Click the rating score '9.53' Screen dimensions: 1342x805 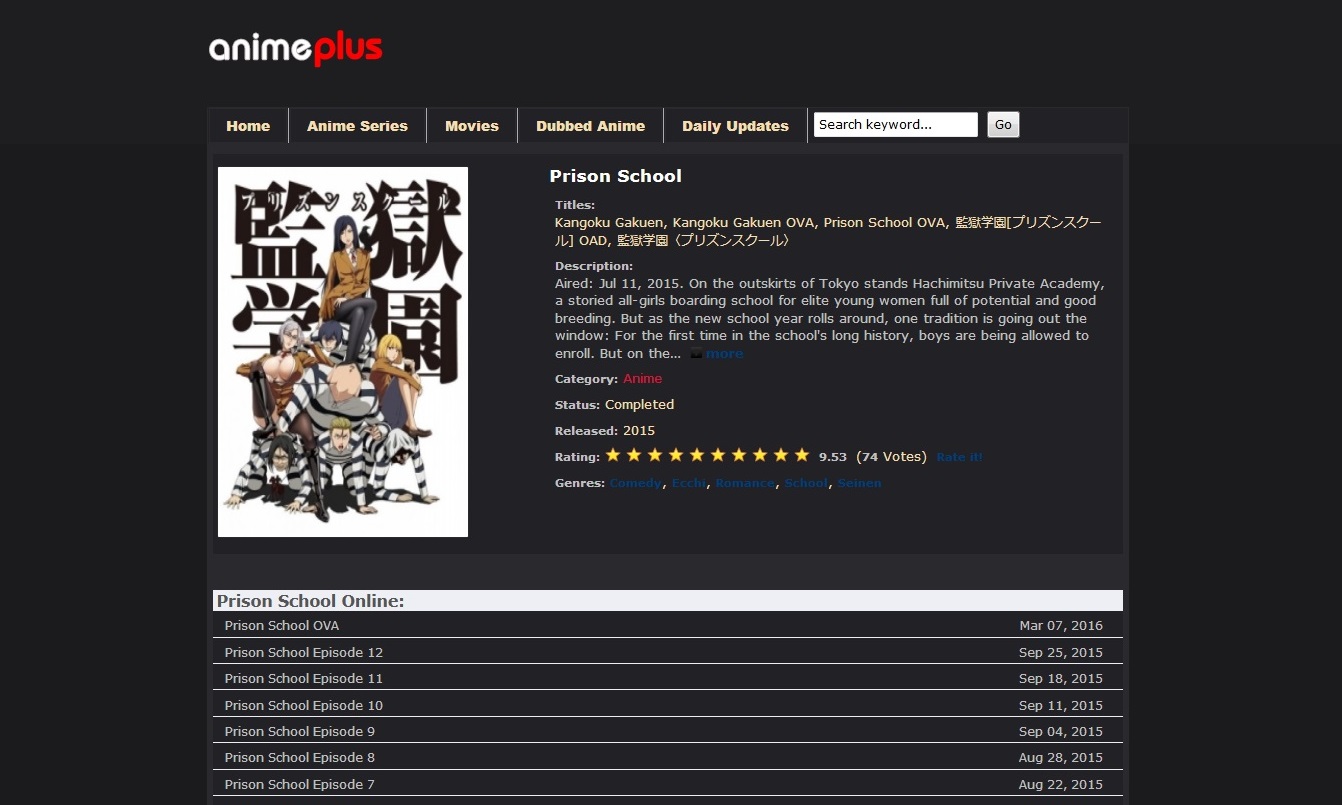tap(833, 457)
